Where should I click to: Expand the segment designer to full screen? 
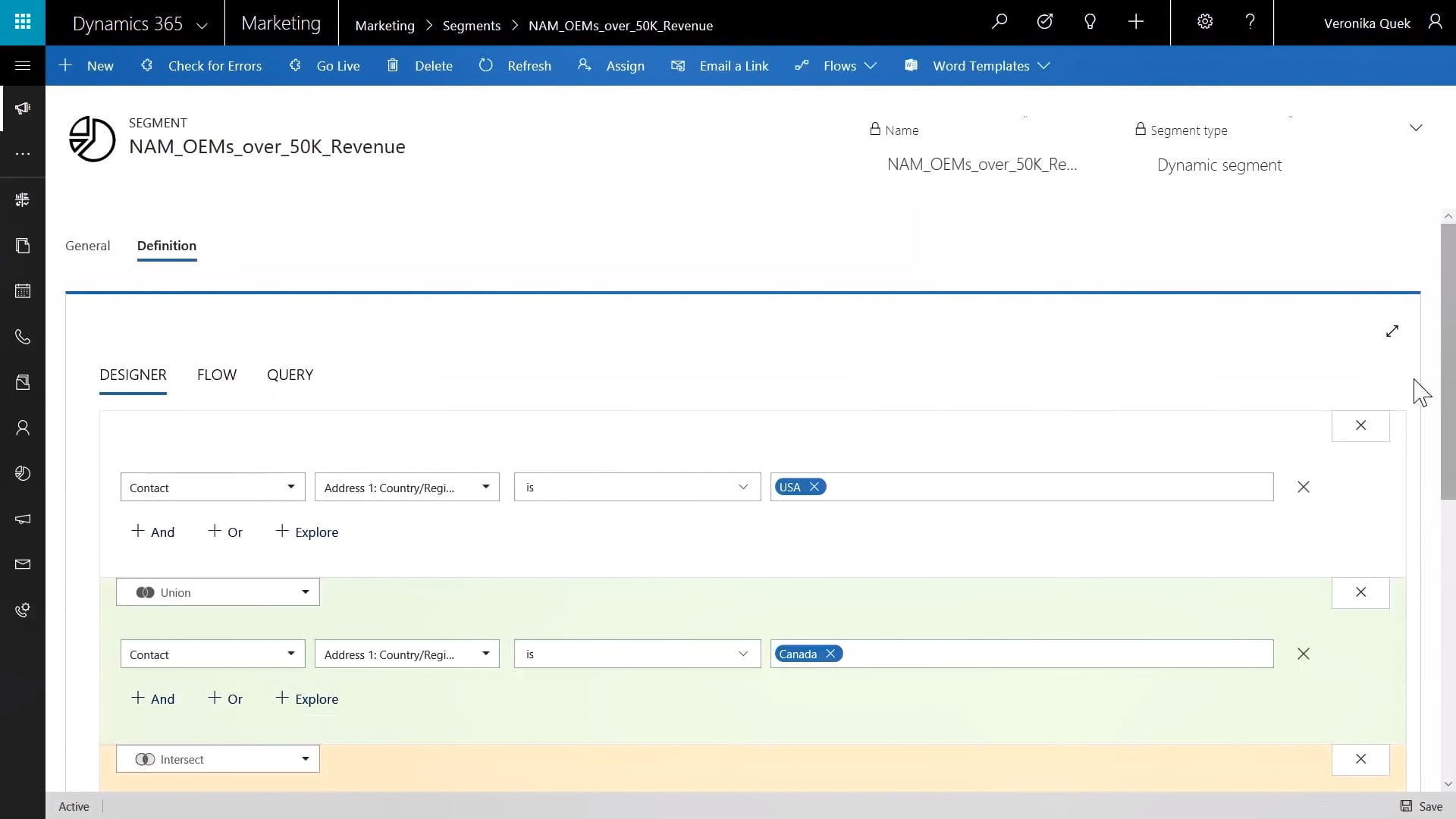[1392, 331]
